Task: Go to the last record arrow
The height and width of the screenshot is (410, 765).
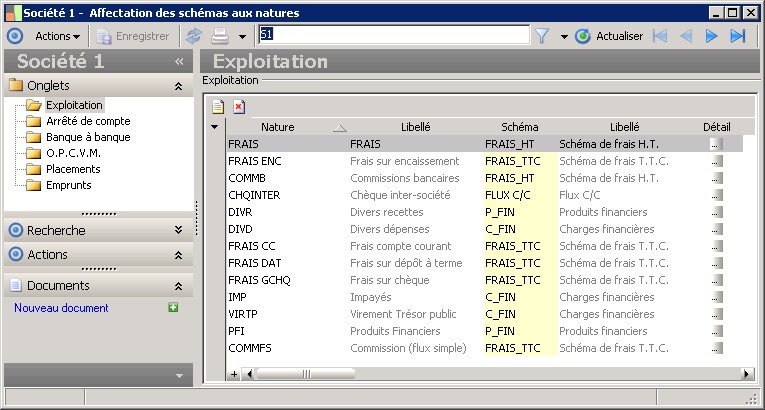Action: pyautogui.click(x=738, y=36)
